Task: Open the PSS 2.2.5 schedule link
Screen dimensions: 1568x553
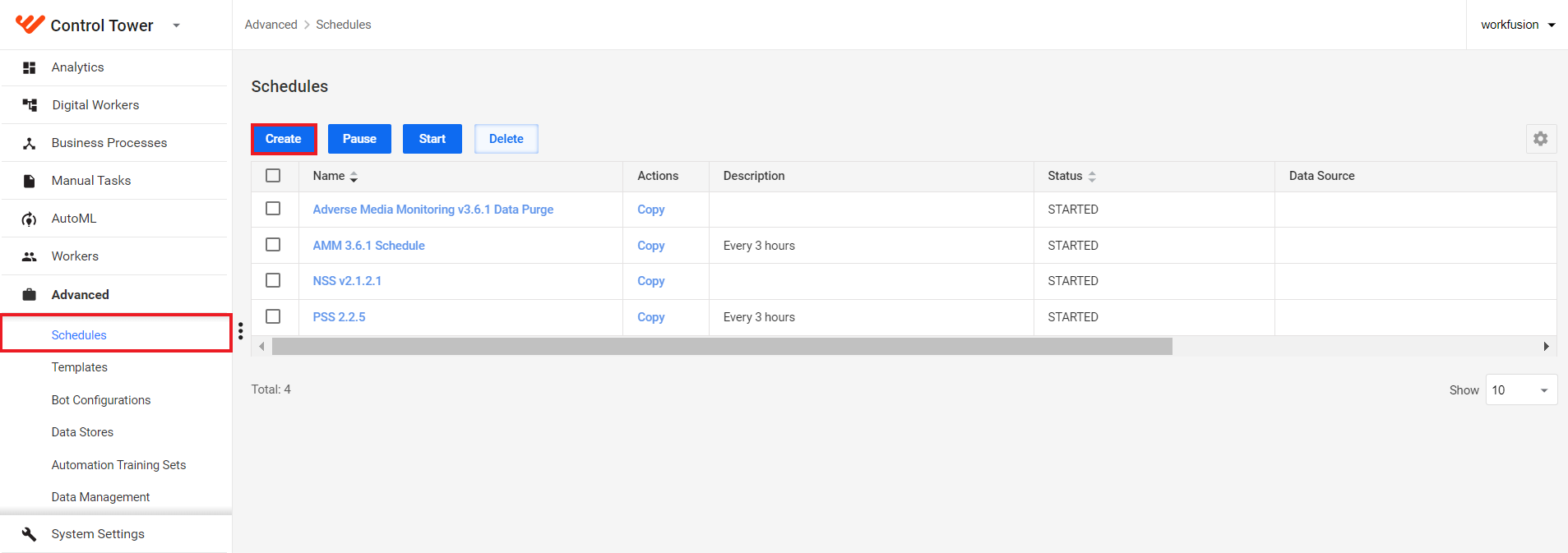Action: pos(340,317)
